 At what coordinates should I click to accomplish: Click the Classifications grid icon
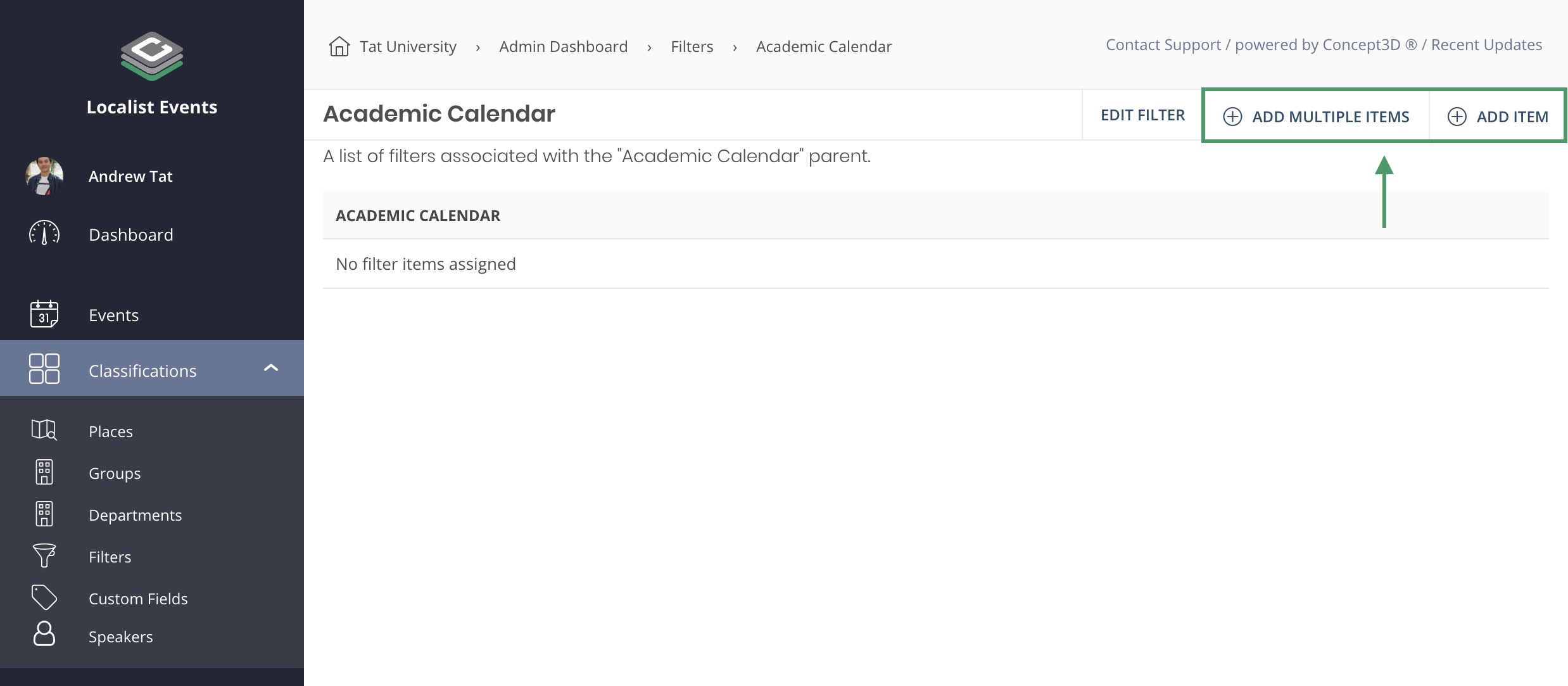(44, 369)
